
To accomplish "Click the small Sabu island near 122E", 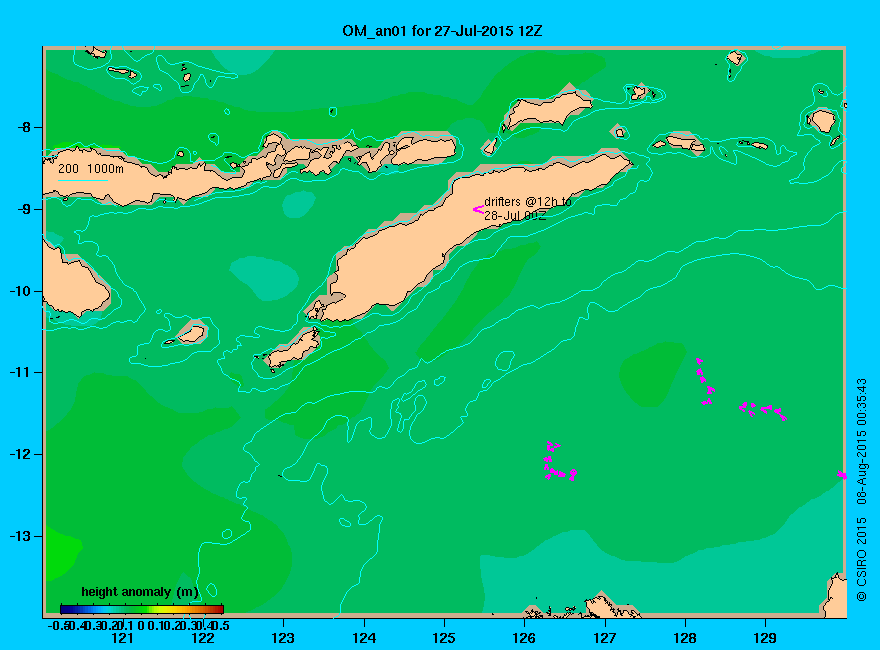I will pyautogui.click(x=192, y=333).
